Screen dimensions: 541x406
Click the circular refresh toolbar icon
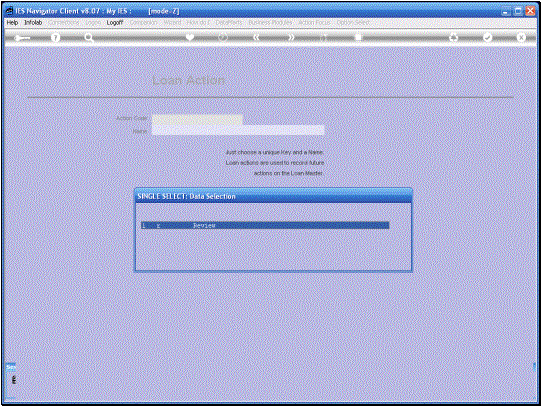click(223, 37)
